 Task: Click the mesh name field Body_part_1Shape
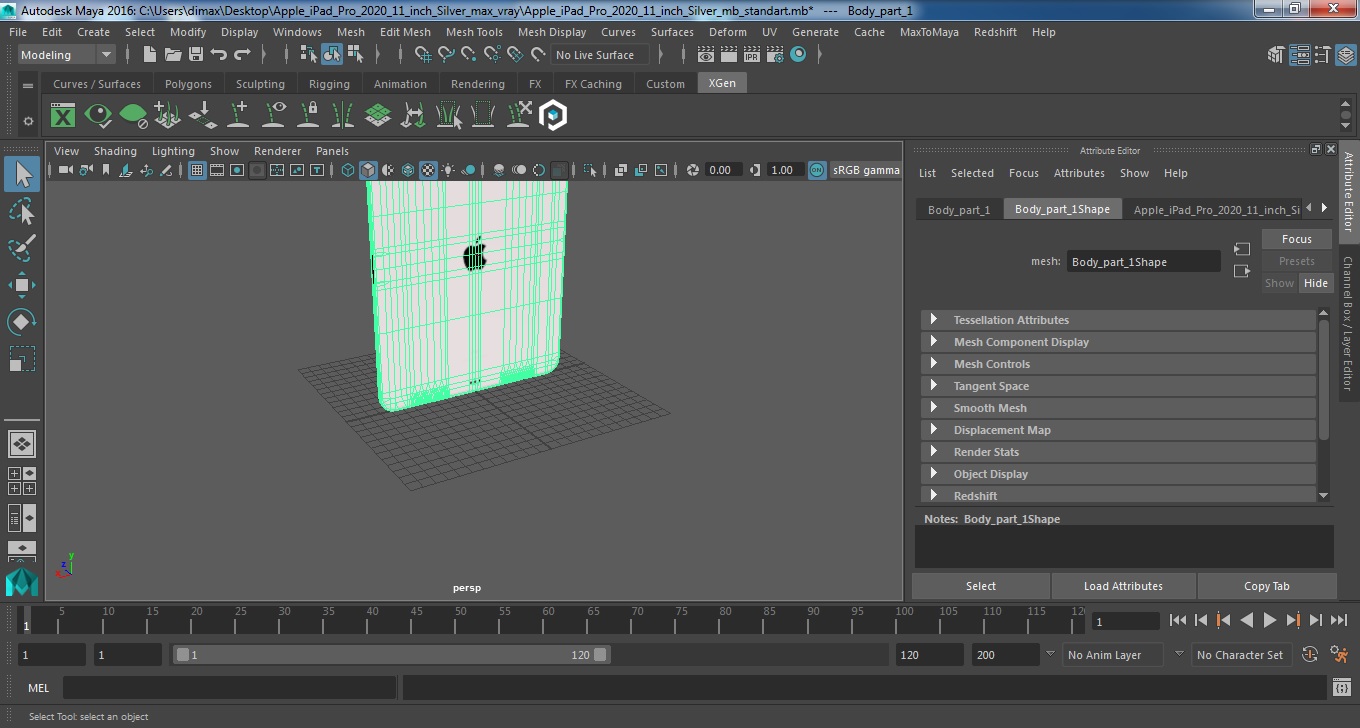1143,262
